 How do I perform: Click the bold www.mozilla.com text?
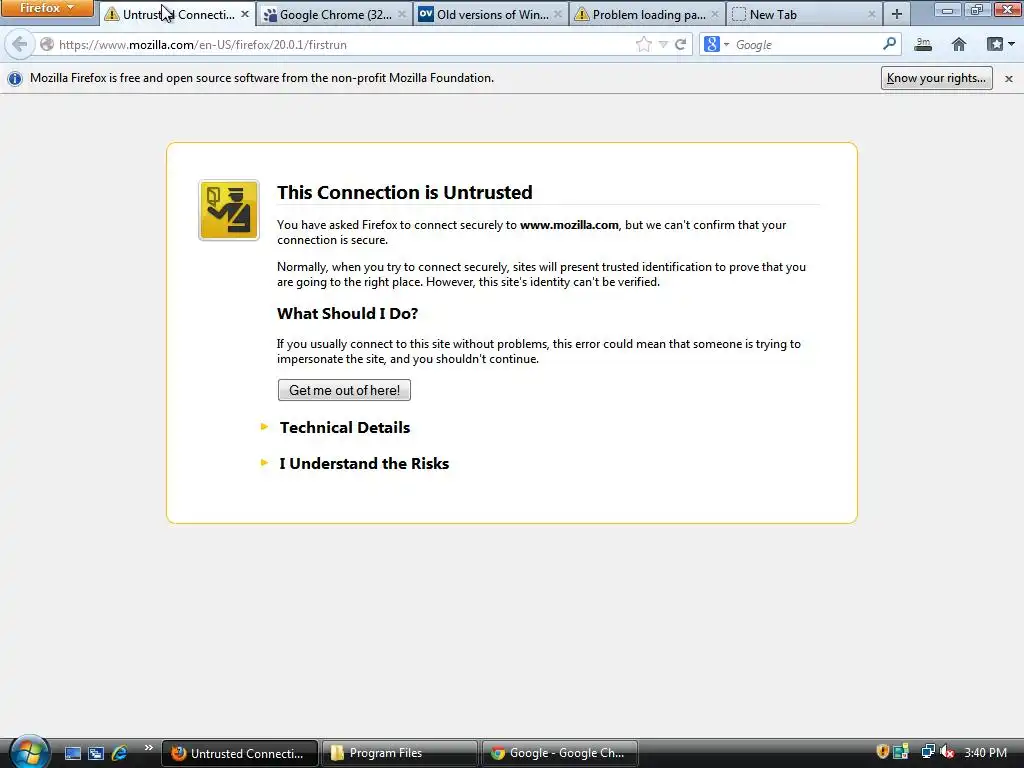tap(569, 225)
